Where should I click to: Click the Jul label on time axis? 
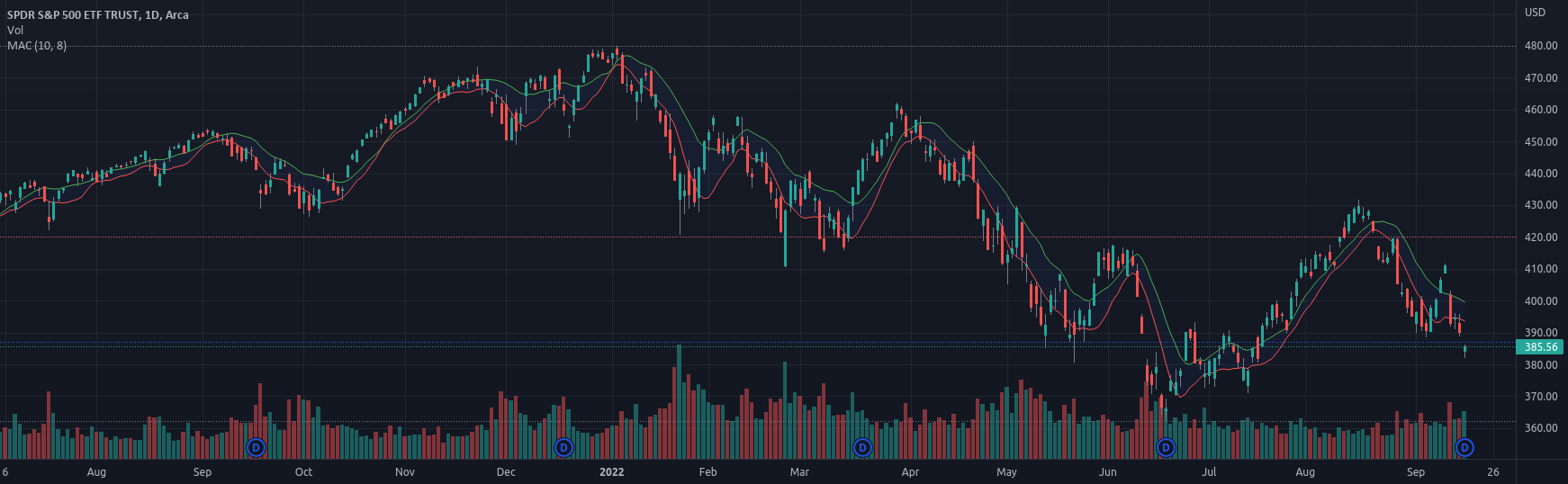(x=1209, y=472)
